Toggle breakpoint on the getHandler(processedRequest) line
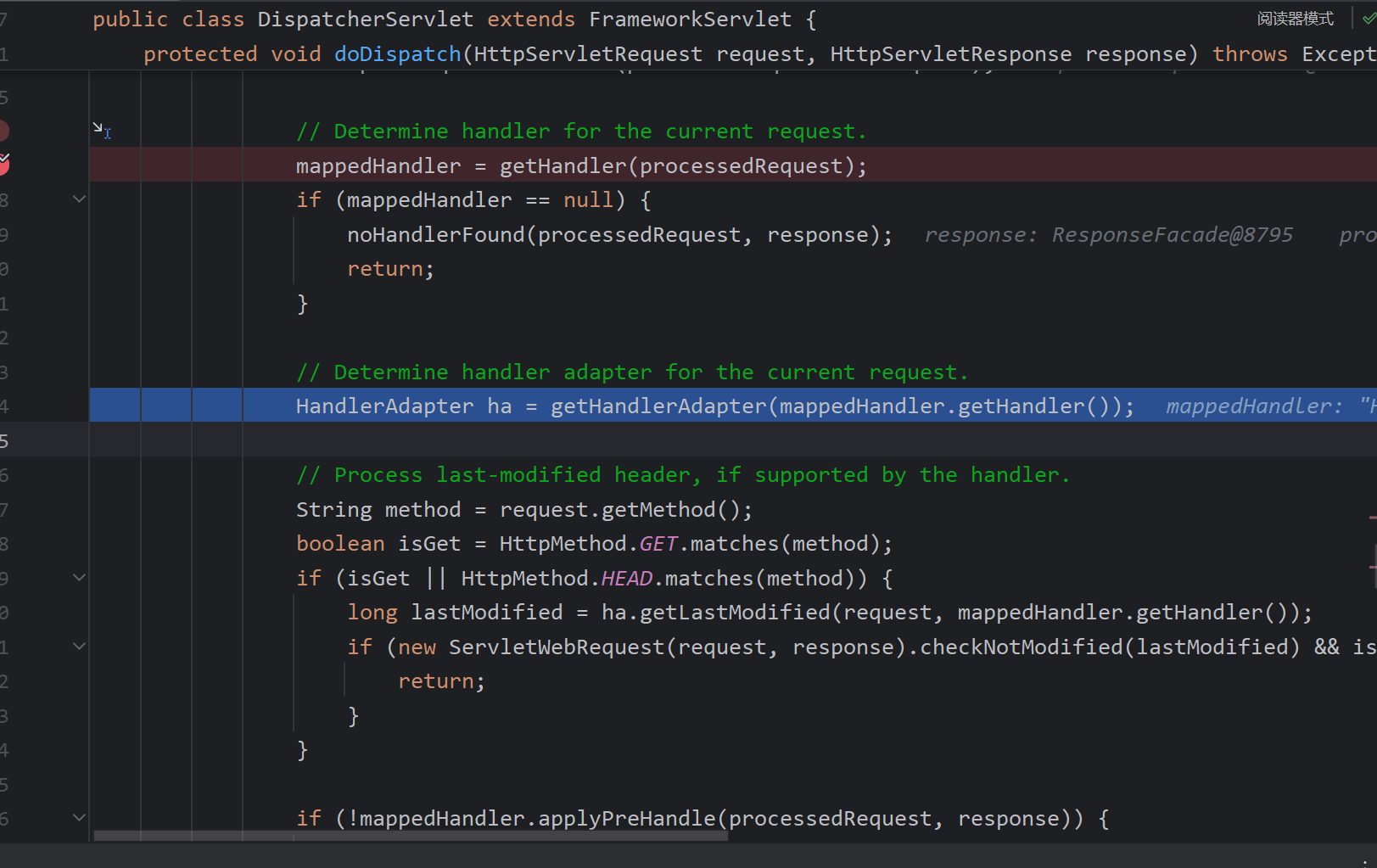Screen dimensions: 1377x868 pyautogui.click(x=3, y=165)
